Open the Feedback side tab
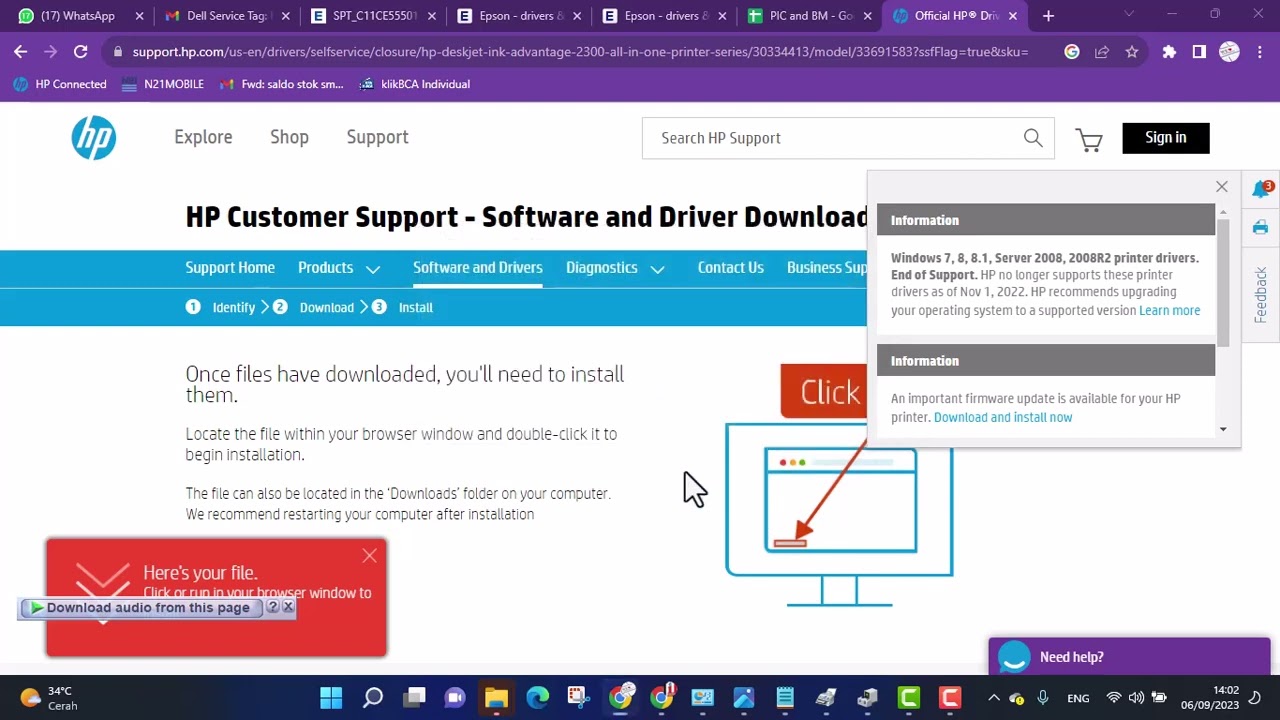The width and height of the screenshot is (1280, 720). (1261, 294)
